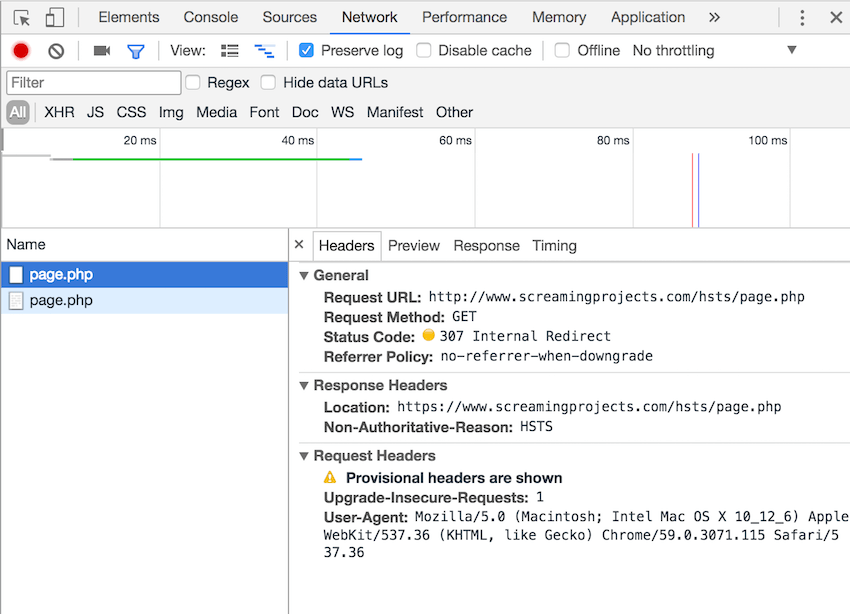Click the Non-Authoritative-Reason value 'HSTS'
850x614 pixels.
pos(536,427)
